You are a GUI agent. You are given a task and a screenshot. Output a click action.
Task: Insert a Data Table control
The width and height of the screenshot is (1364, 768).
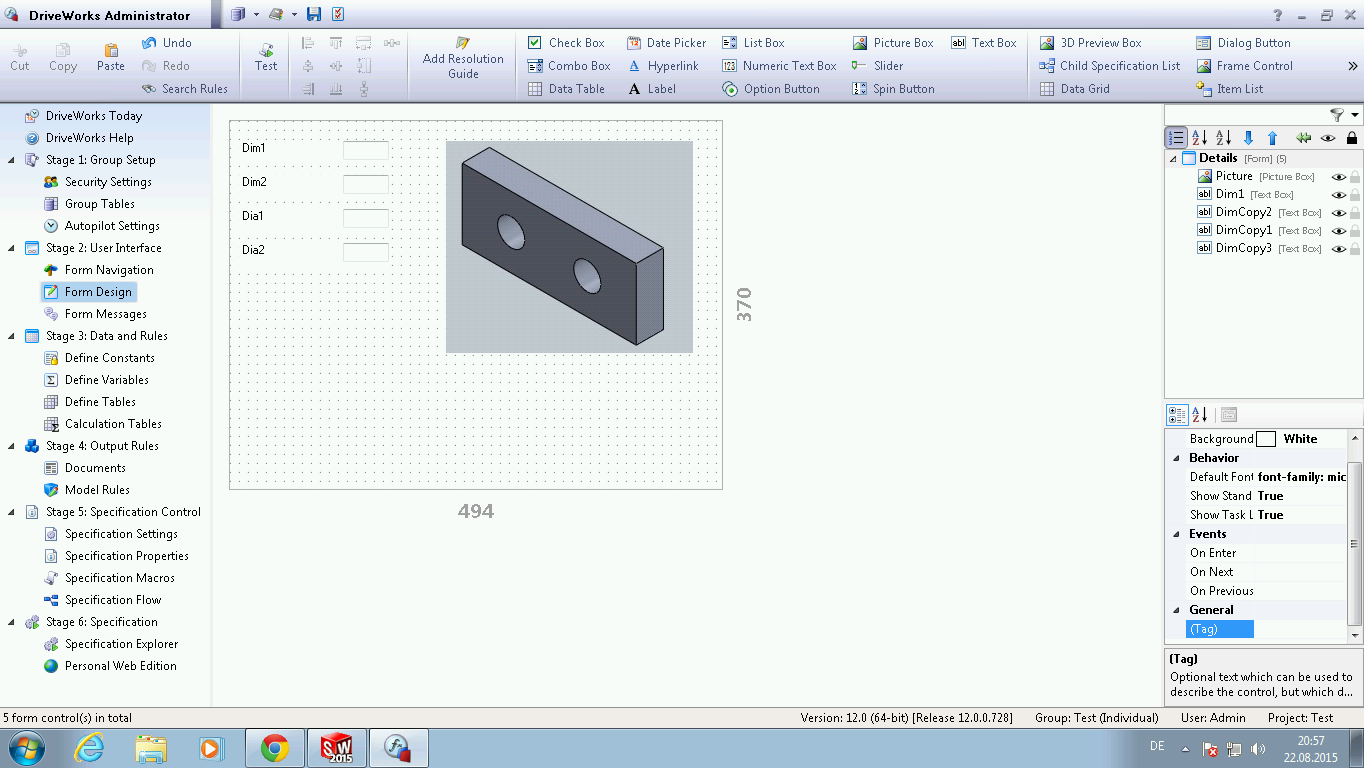click(566, 89)
